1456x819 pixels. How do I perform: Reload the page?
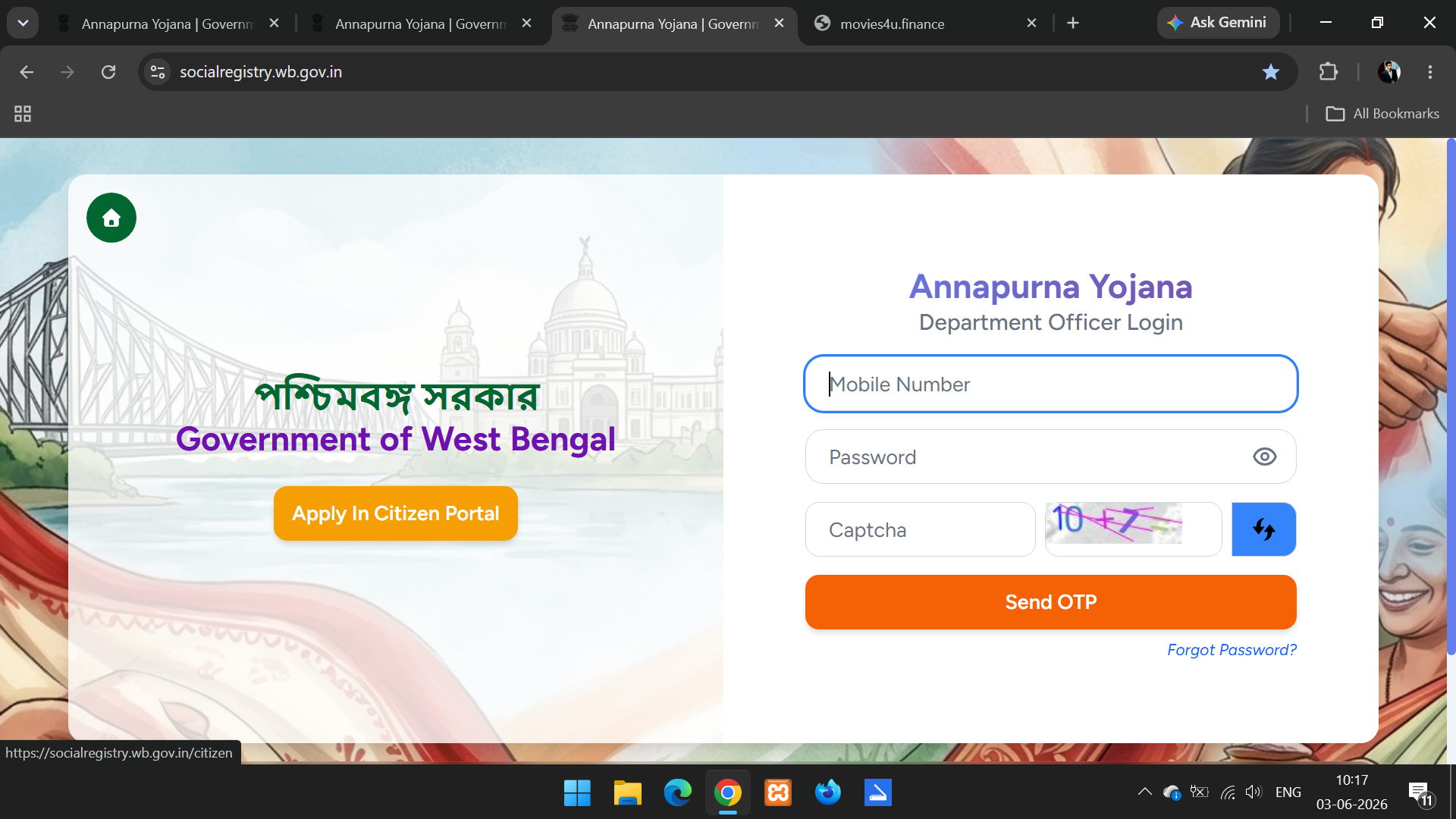tap(108, 72)
